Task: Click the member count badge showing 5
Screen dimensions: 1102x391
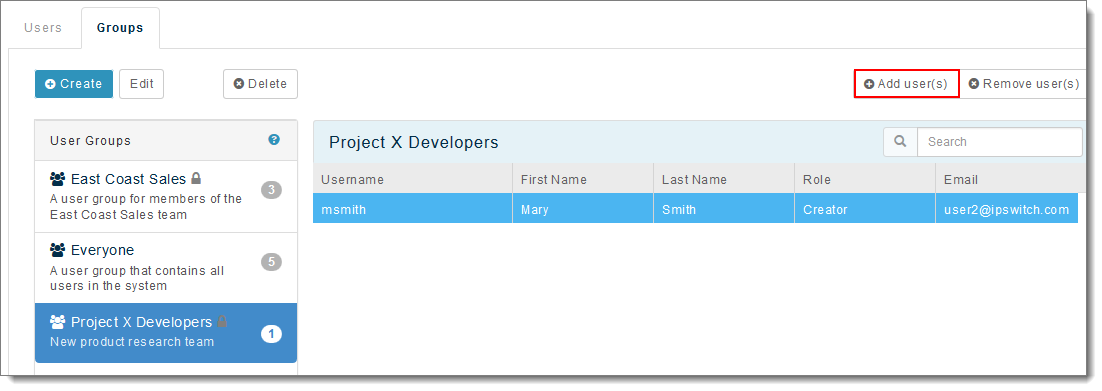Action: pos(271,262)
